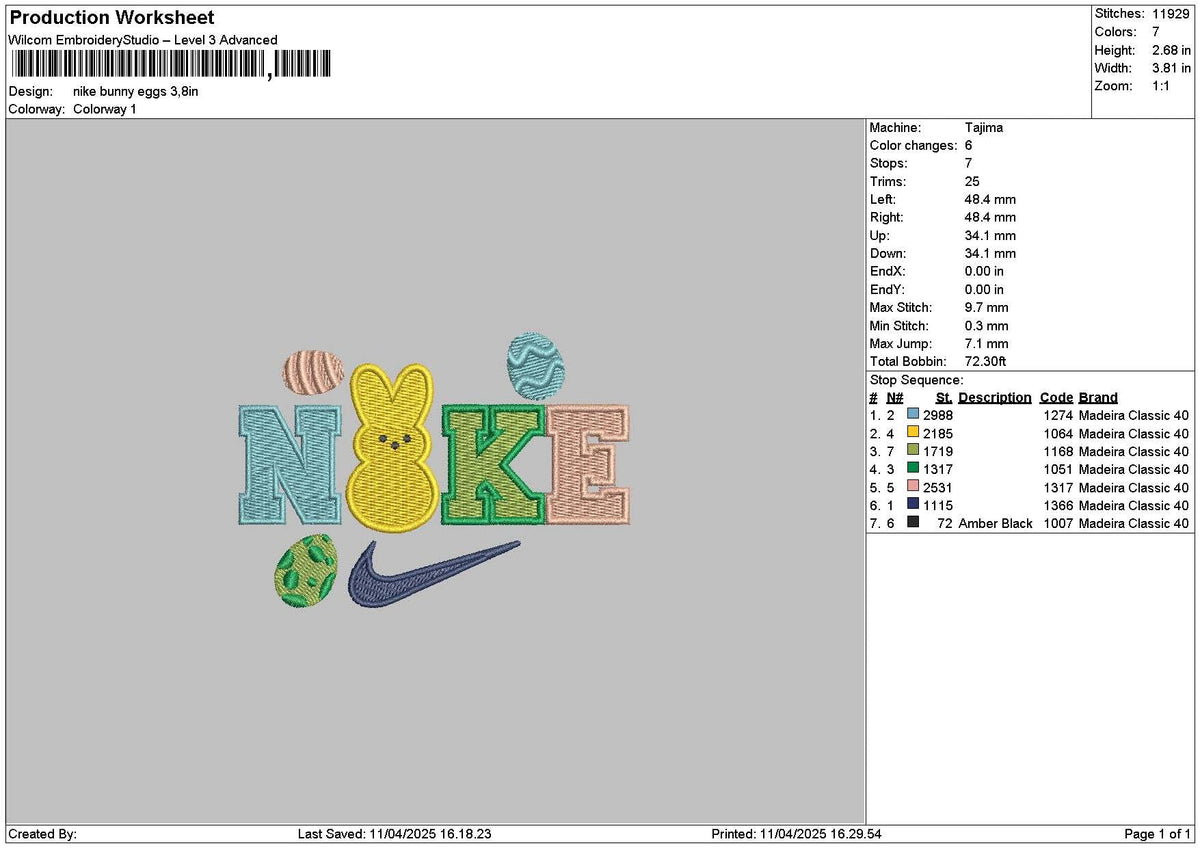
Task: Click the Total Bobbin value '72.30ft'
Action: click(988, 361)
